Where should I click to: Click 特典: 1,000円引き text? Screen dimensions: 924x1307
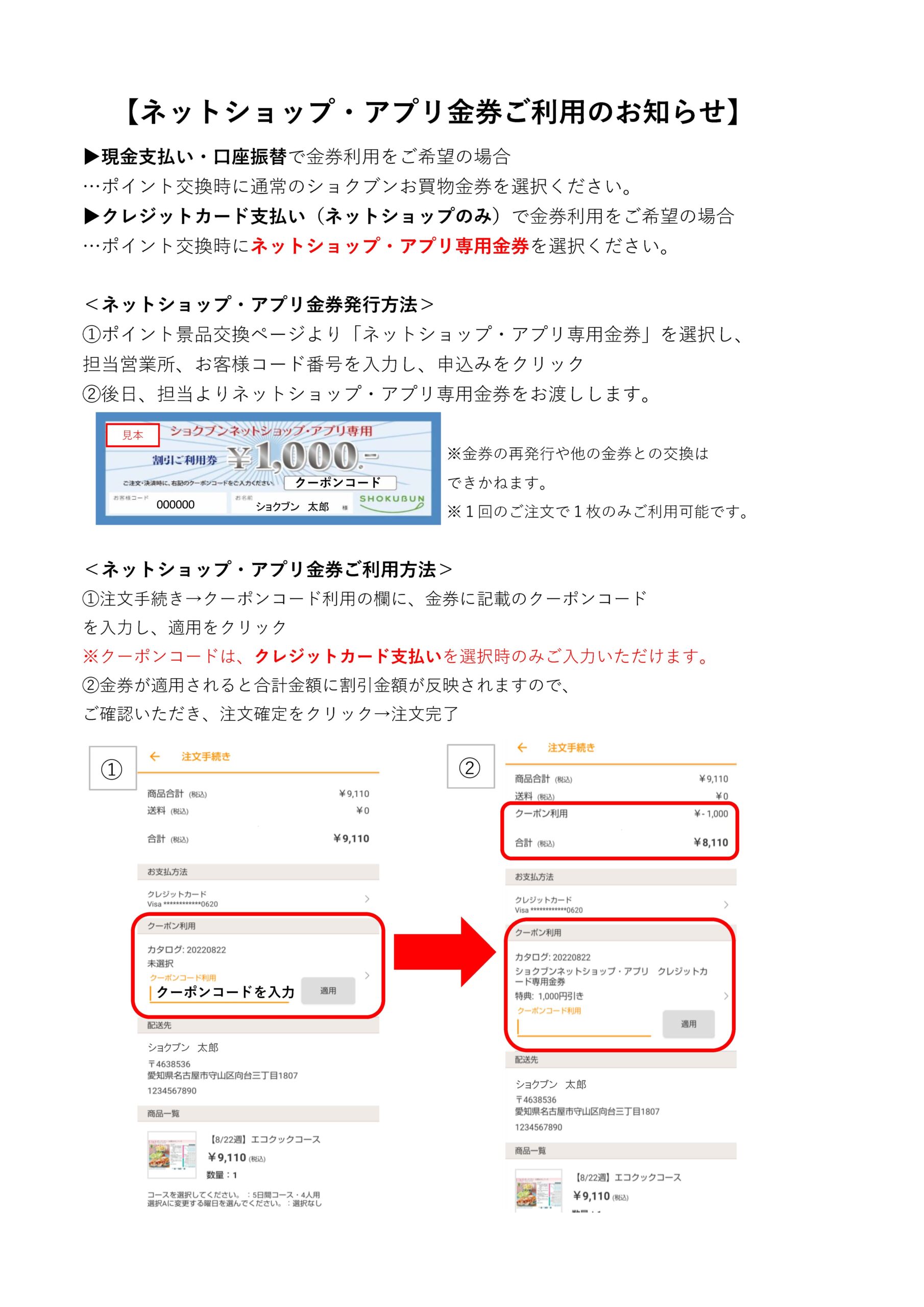[x=549, y=996]
